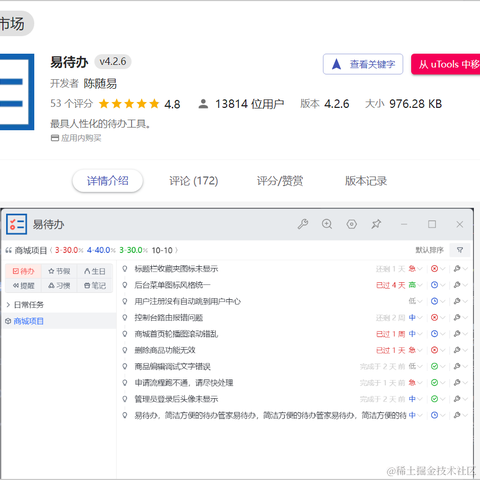The height and width of the screenshot is (480, 480).
Task: Open the 评分/赞赏 tab
Action: click(280, 181)
